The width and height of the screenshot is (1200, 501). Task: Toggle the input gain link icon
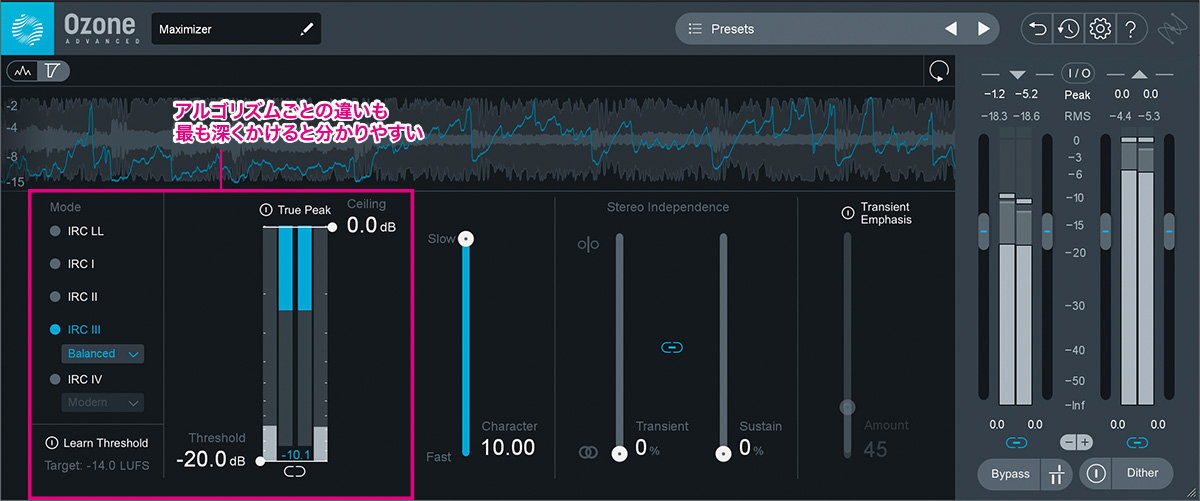1017,441
